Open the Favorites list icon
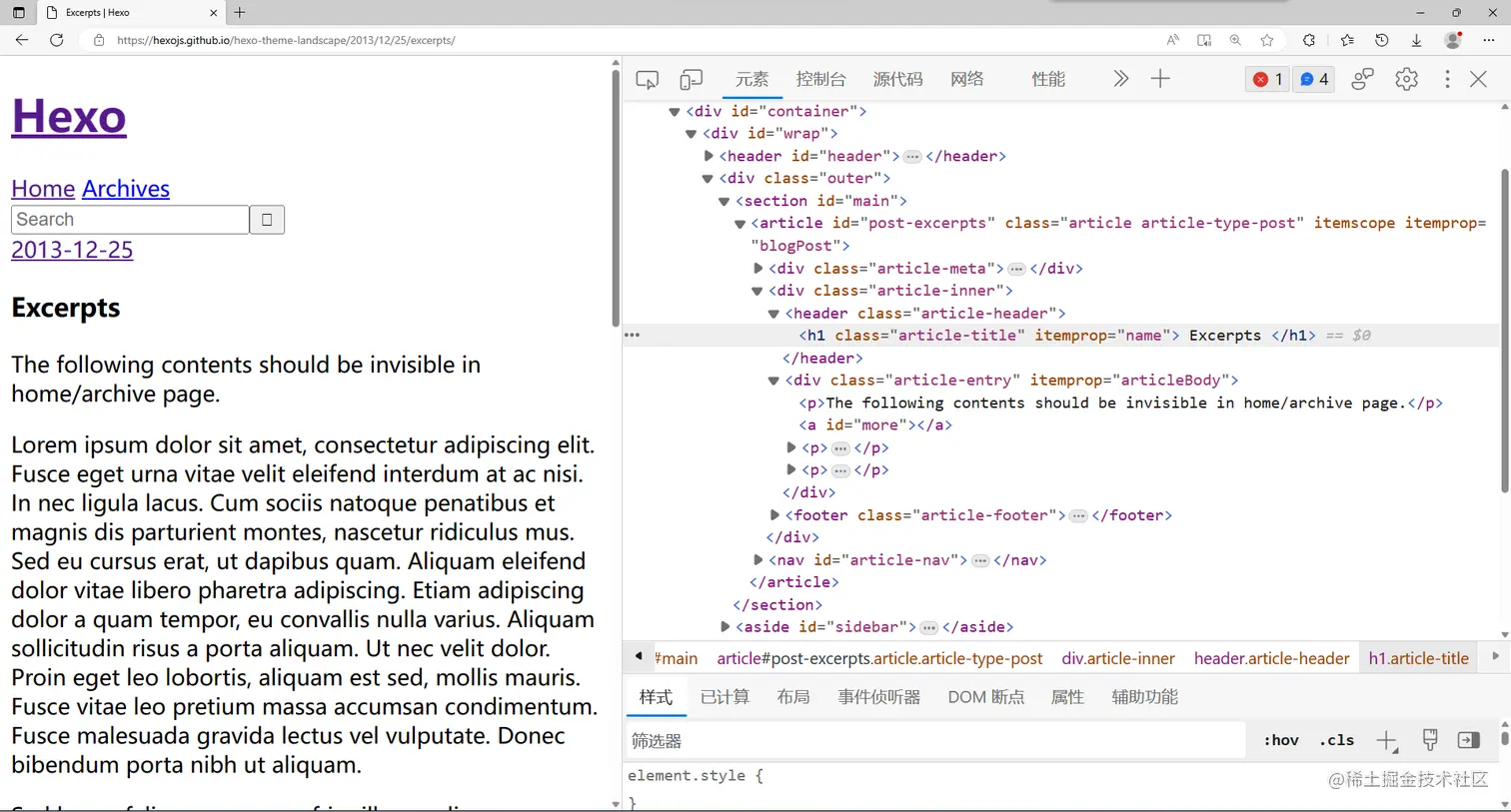 click(1347, 40)
